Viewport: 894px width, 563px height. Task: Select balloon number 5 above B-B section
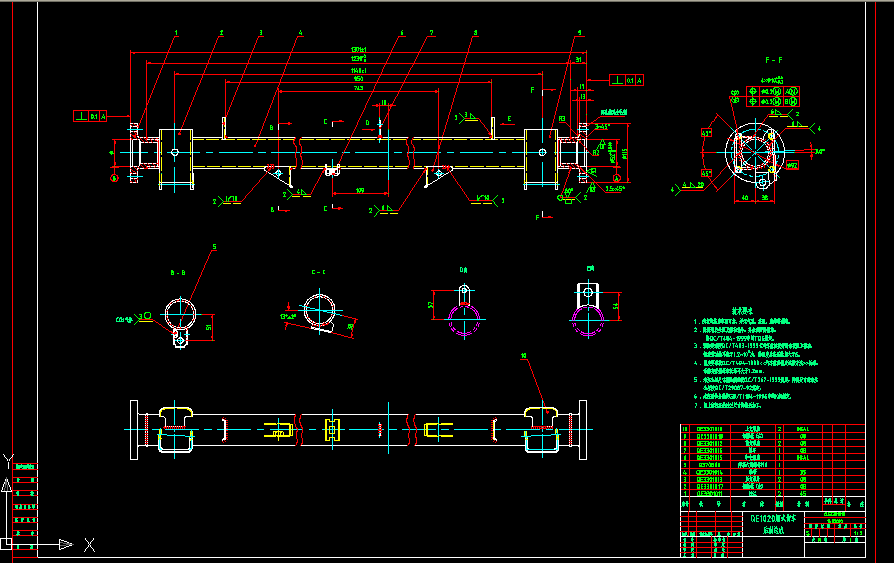pyautogui.click(x=213, y=246)
